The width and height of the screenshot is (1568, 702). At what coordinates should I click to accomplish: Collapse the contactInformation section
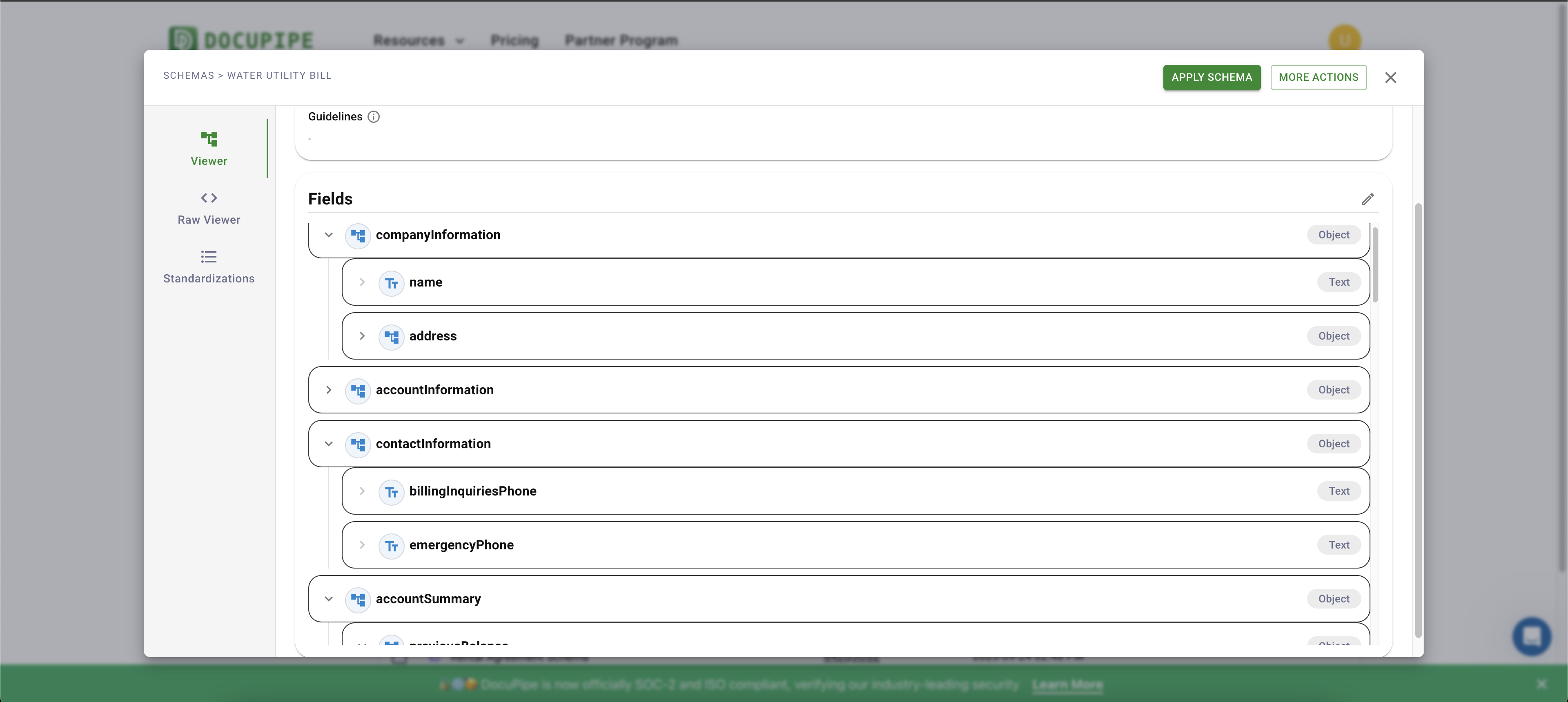point(329,444)
